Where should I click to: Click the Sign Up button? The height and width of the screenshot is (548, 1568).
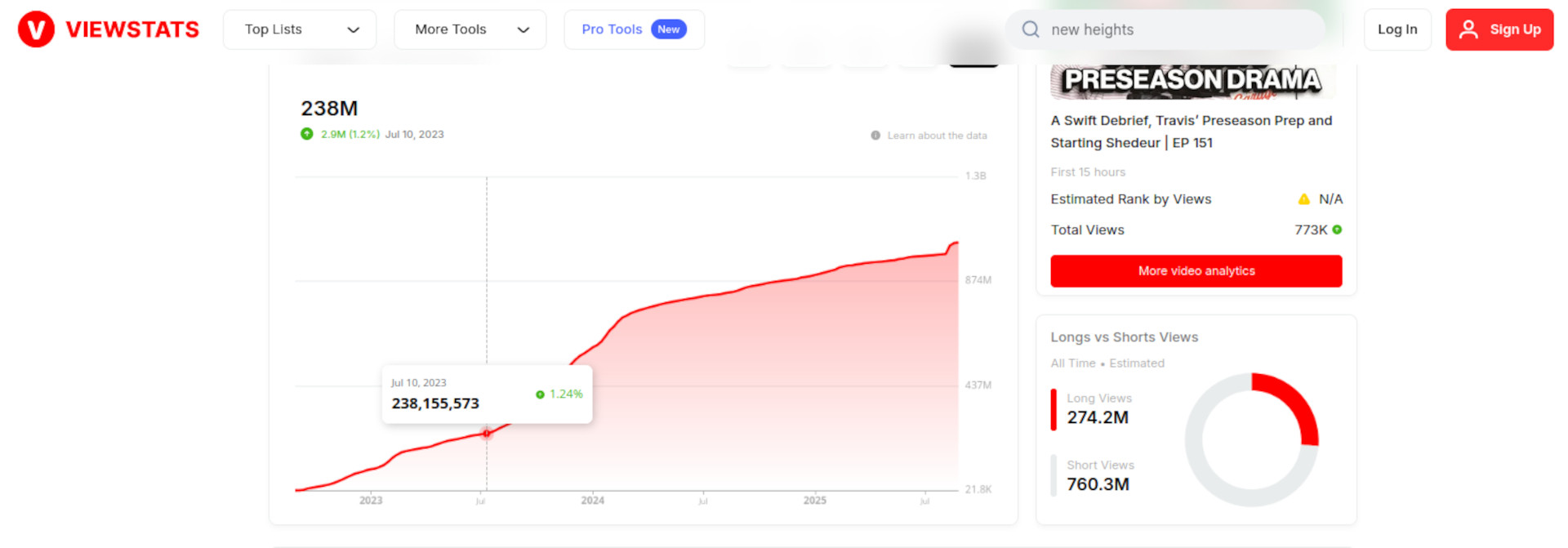[1499, 29]
